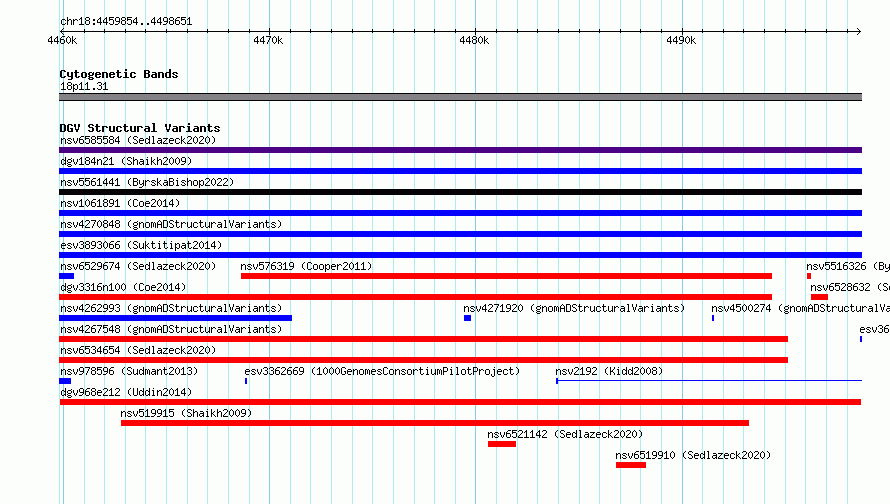Select the red nsv6534654 variant bar
This screenshot has height=504, width=890.
click(423, 360)
